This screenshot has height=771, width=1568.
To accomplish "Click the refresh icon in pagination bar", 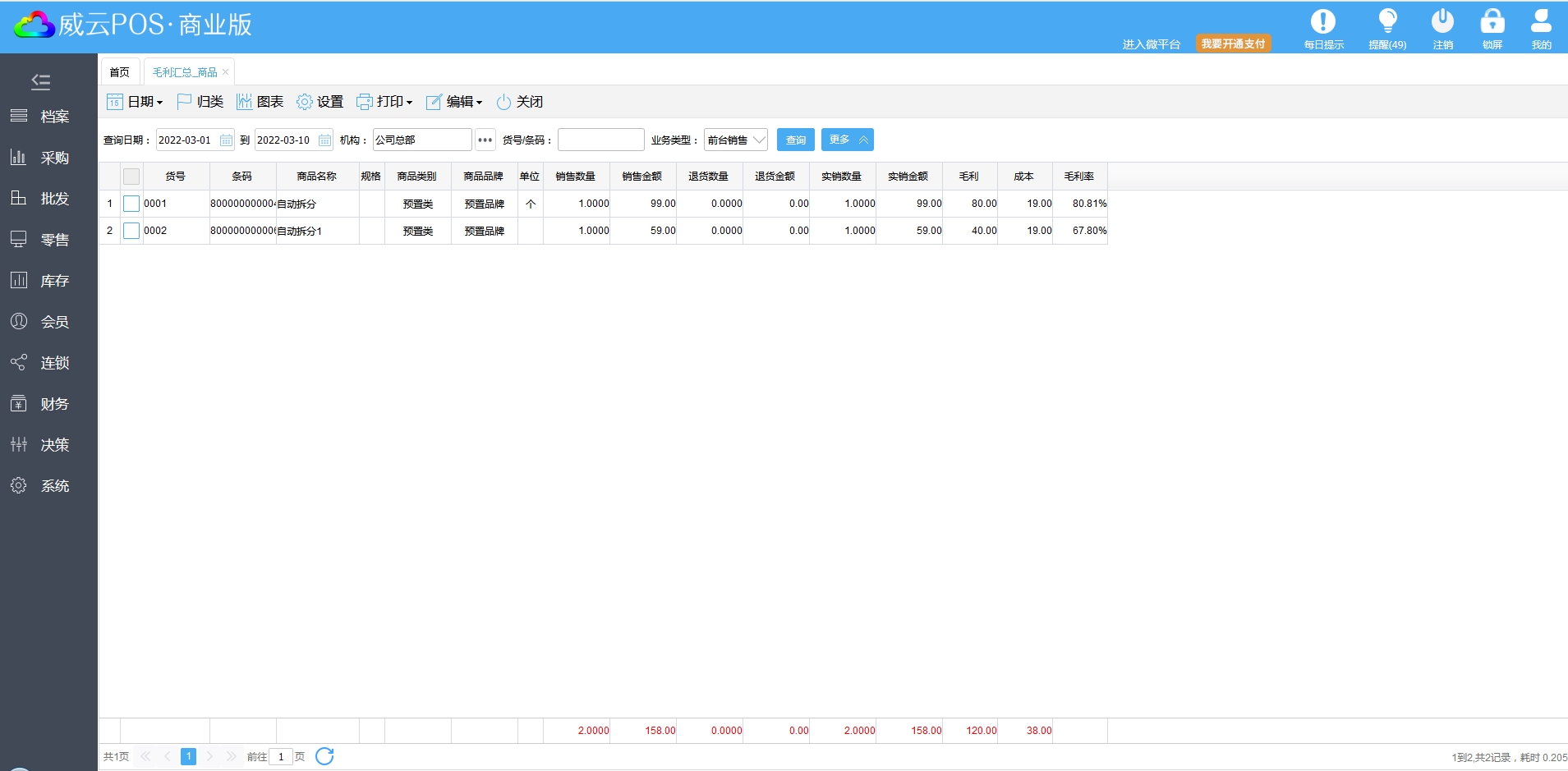I will [324, 756].
